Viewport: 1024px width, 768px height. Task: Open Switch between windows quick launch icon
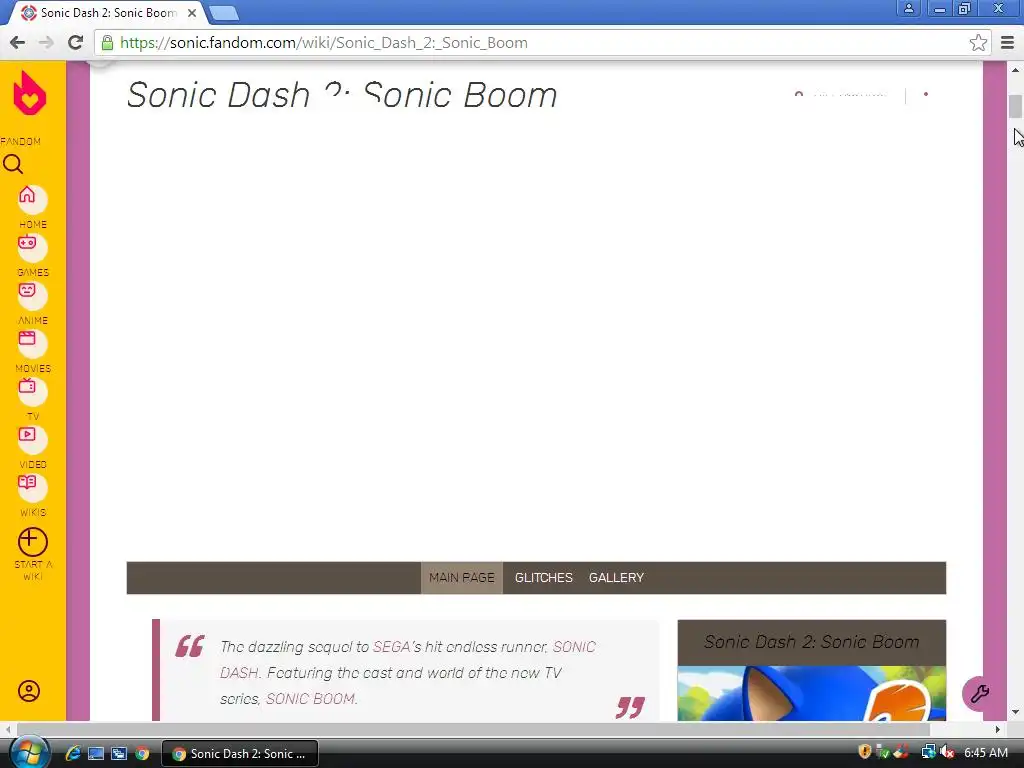tap(119, 754)
